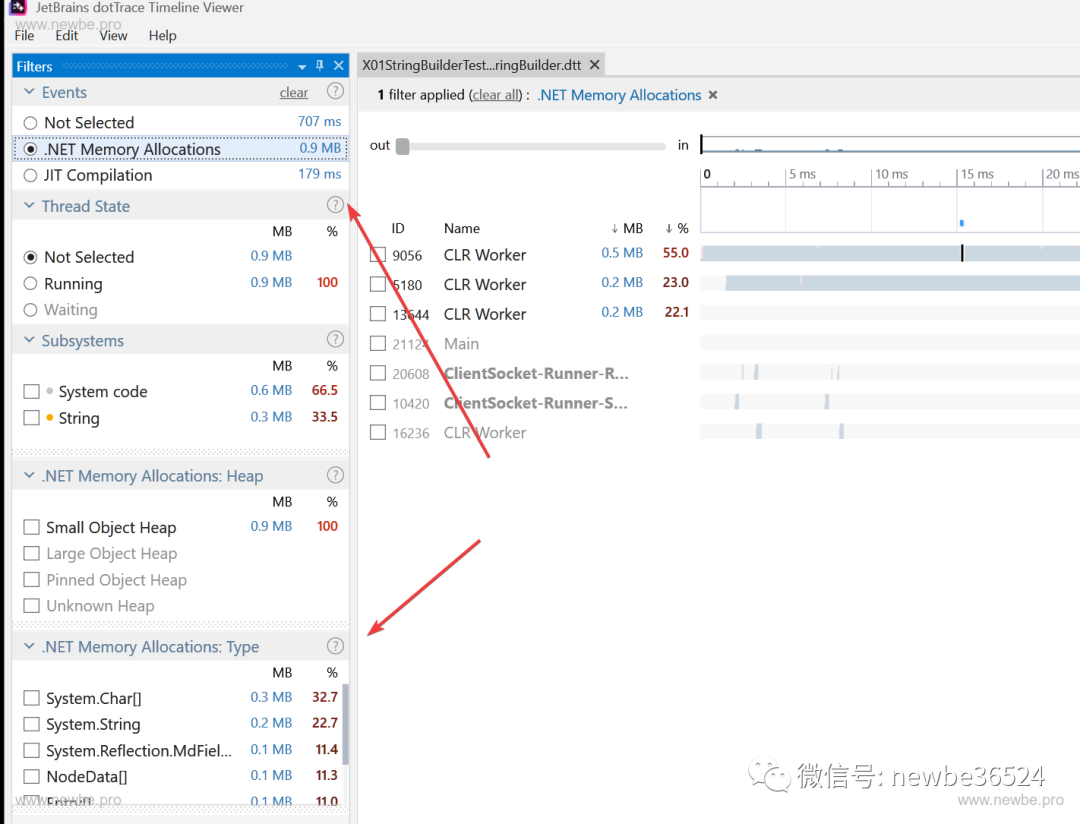Viewport: 1080px width, 824px height.
Task: Open the Help menu
Action: point(163,36)
